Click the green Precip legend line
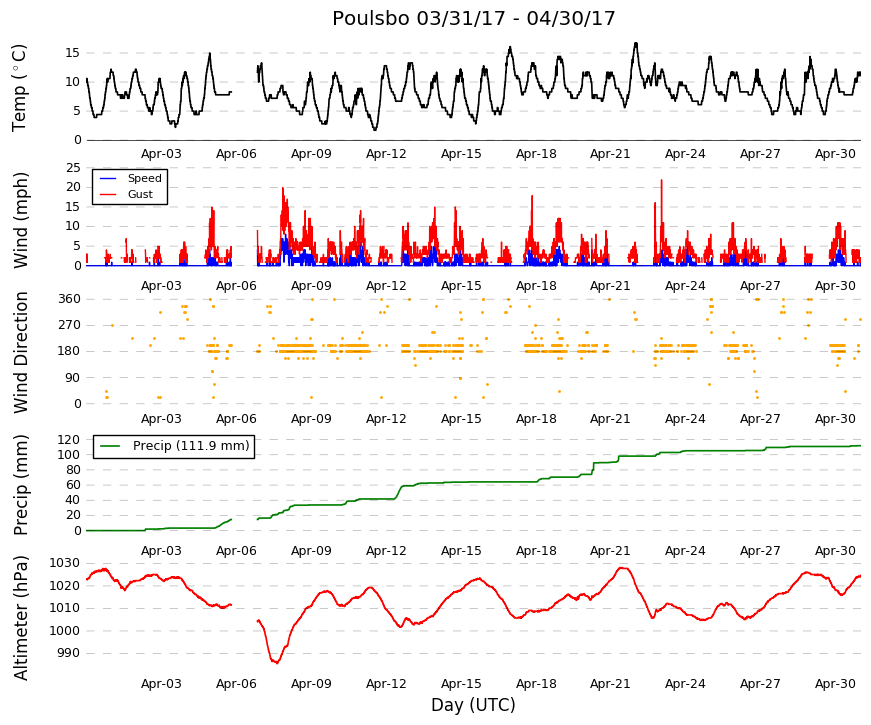871x725 pixels. coord(110,446)
